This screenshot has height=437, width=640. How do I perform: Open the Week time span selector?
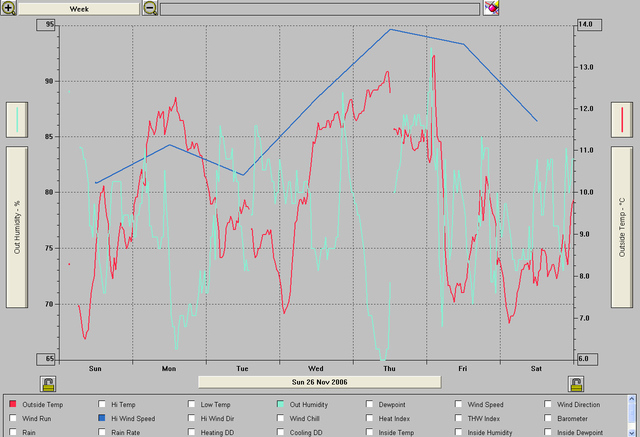point(78,8)
